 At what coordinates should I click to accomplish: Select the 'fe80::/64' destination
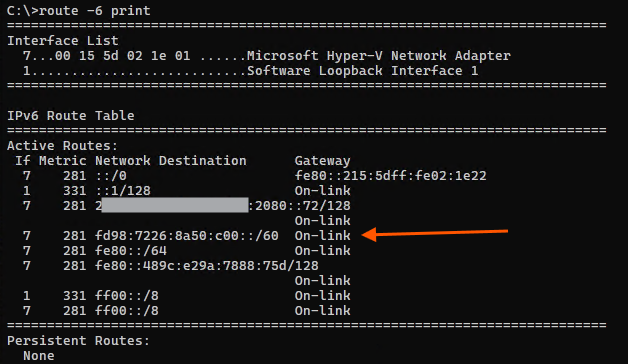(x=131, y=251)
